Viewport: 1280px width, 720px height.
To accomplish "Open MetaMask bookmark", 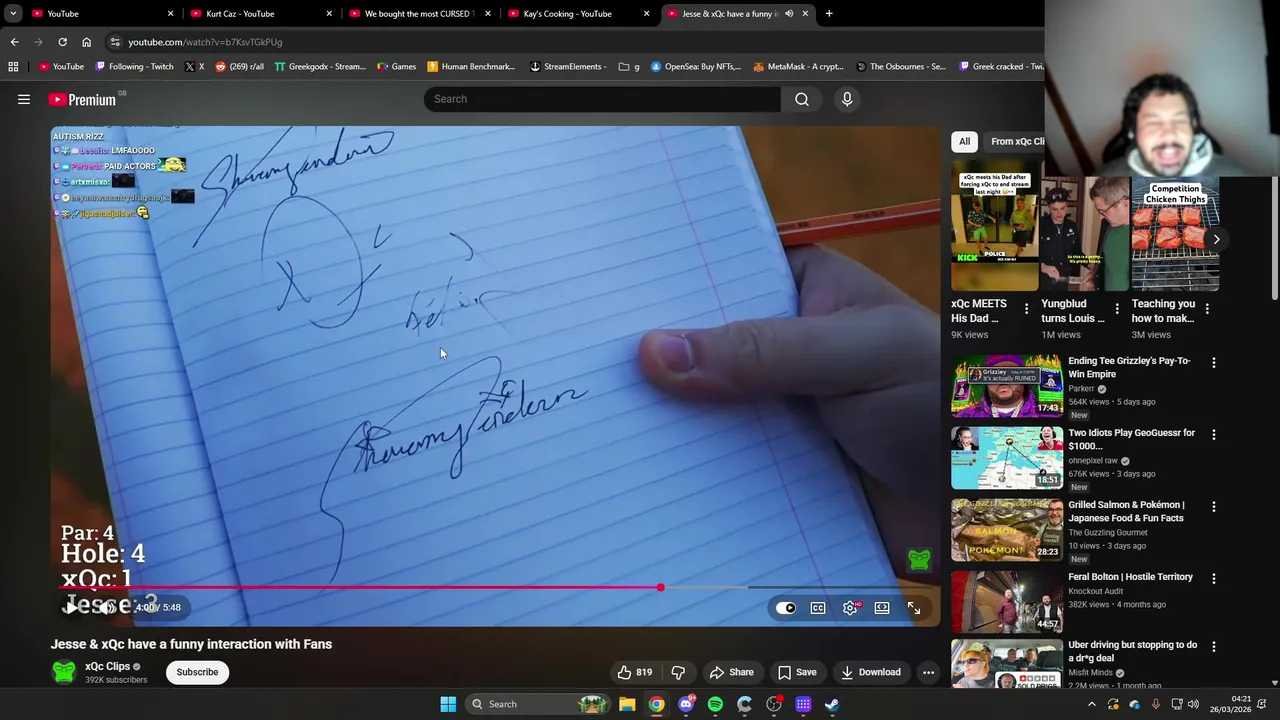I will 798,67.
